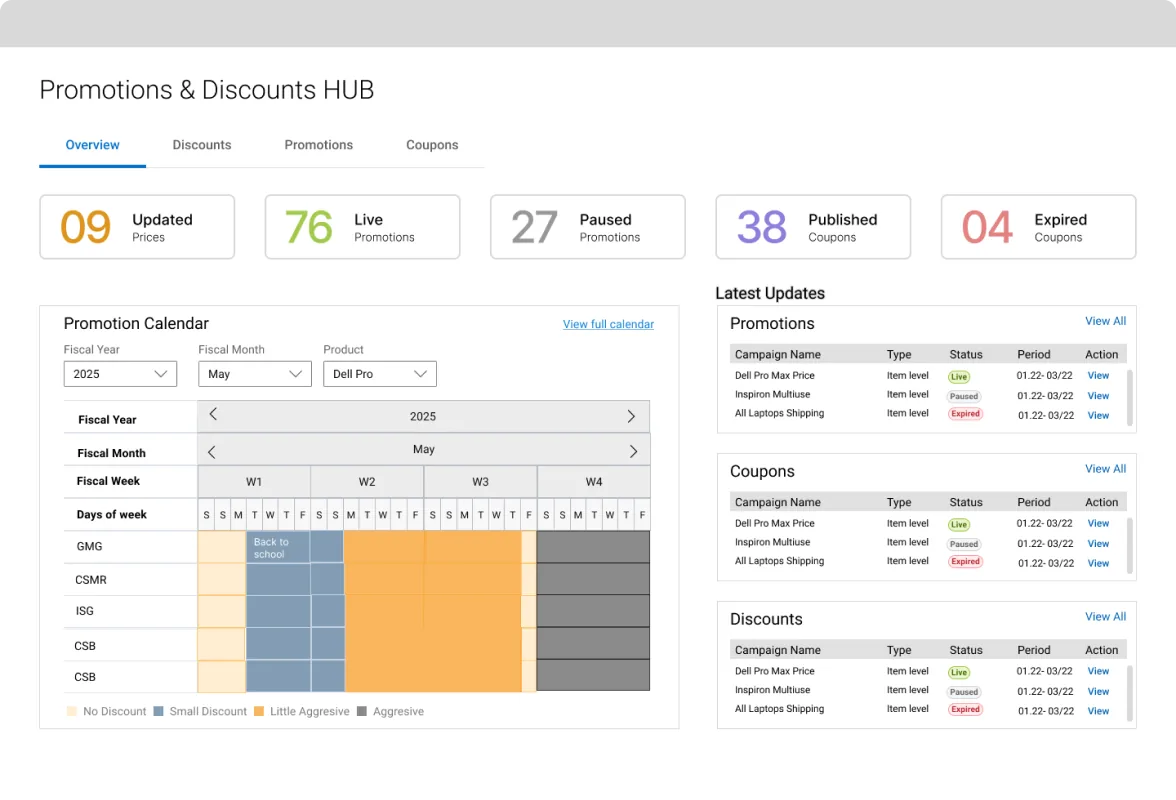This screenshot has height=800, width=1176.
Task: Select the W3 fiscal week header
Action: pyautogui.click(x=480, y=481)
